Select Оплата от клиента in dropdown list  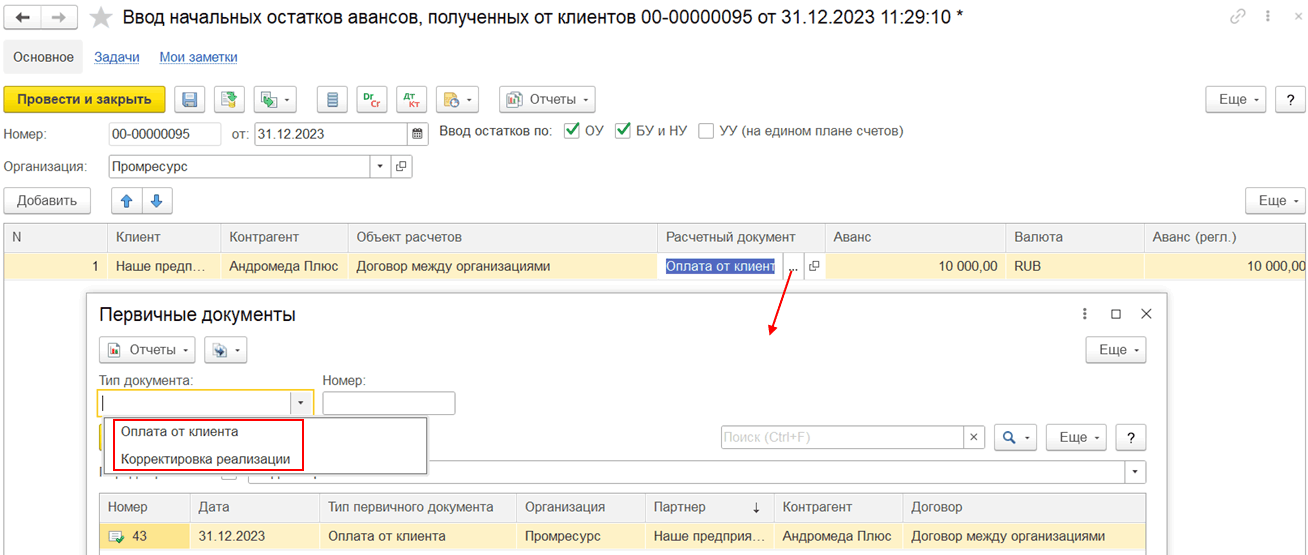[x=180, y=432]
